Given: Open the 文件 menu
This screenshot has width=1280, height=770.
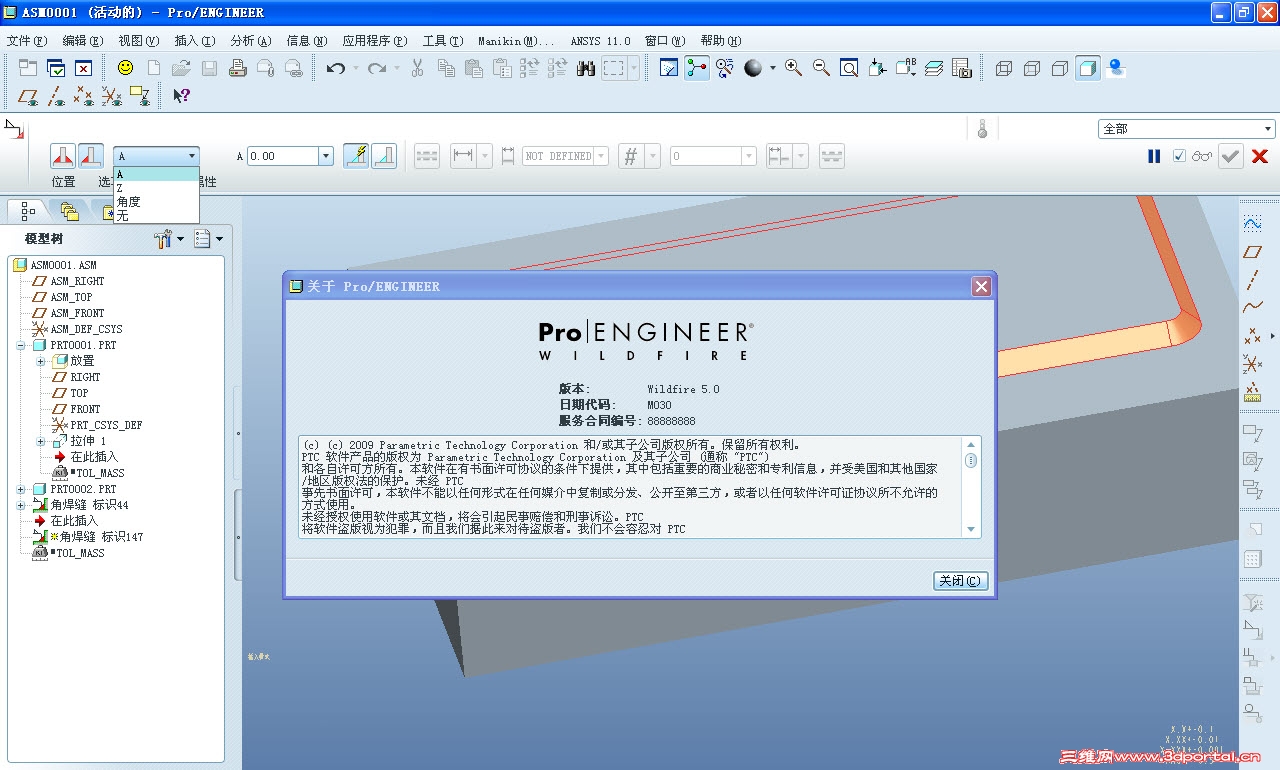Looking at the screenshot, I should point(27,41).
